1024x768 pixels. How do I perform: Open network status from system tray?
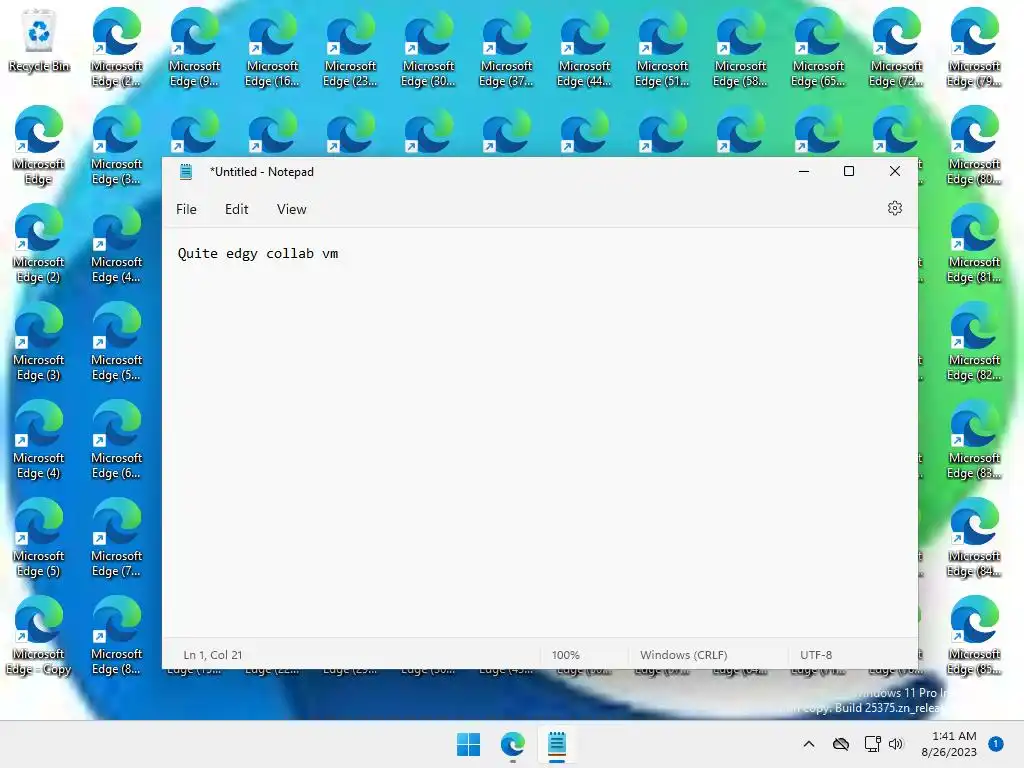[872, 744]
